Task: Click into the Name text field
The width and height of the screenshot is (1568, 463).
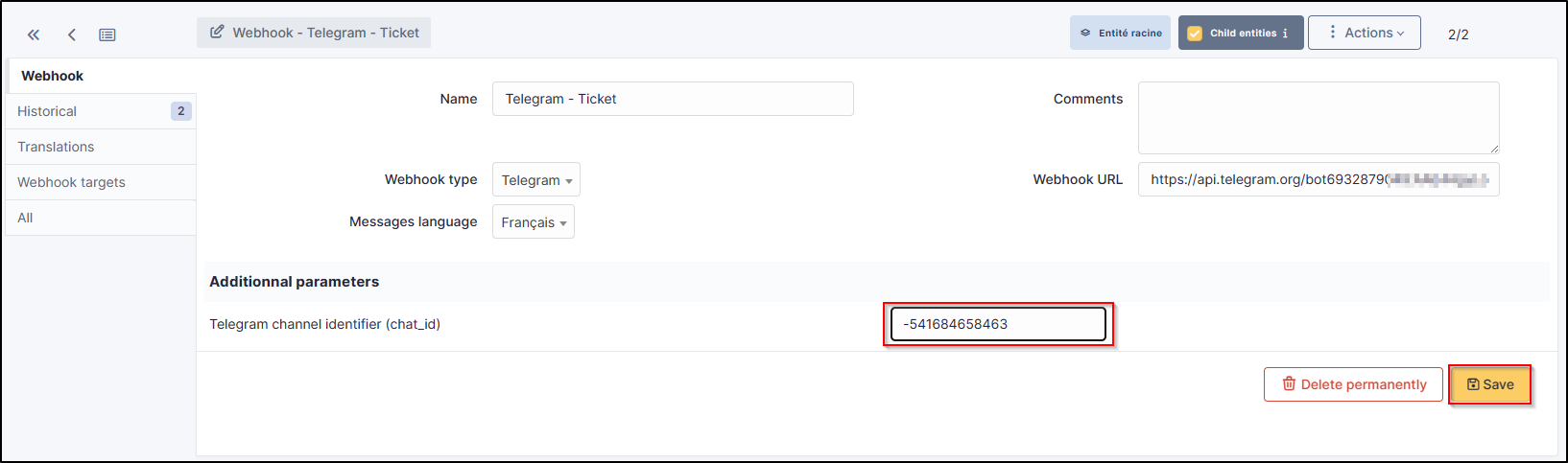Action: click(x=673, y=99)
